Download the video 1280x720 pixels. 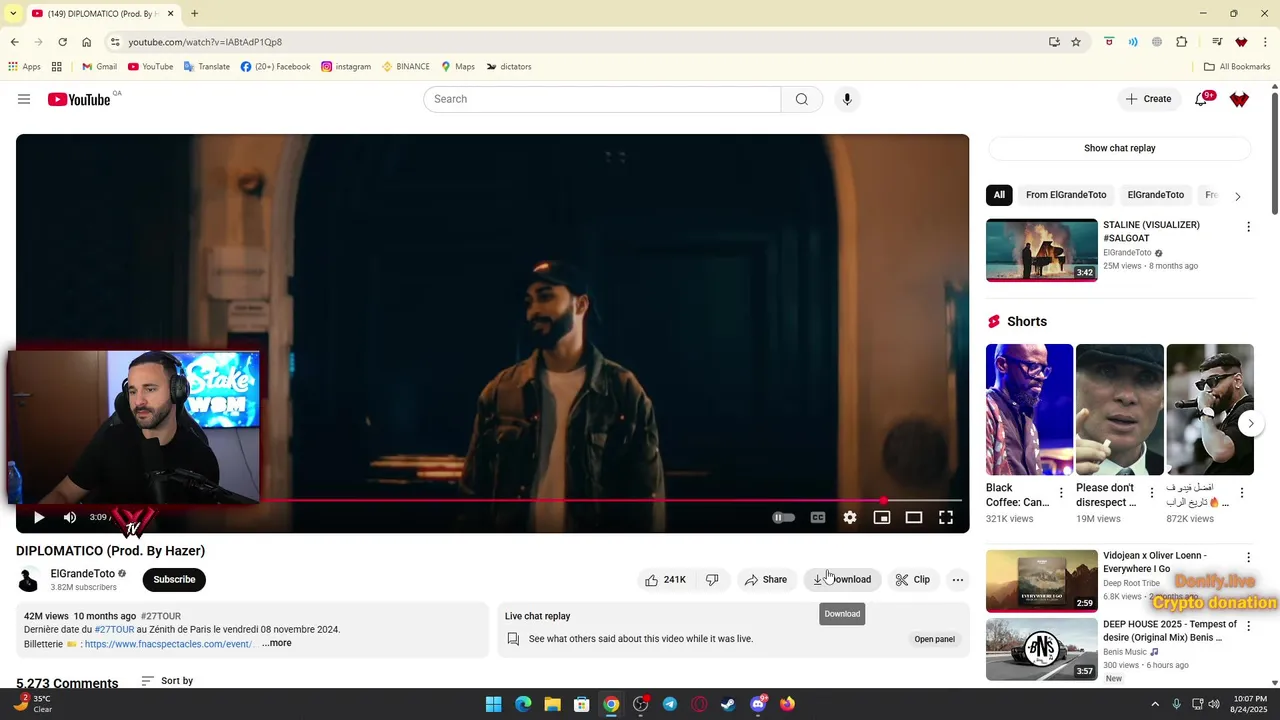(x=842, y=579)
